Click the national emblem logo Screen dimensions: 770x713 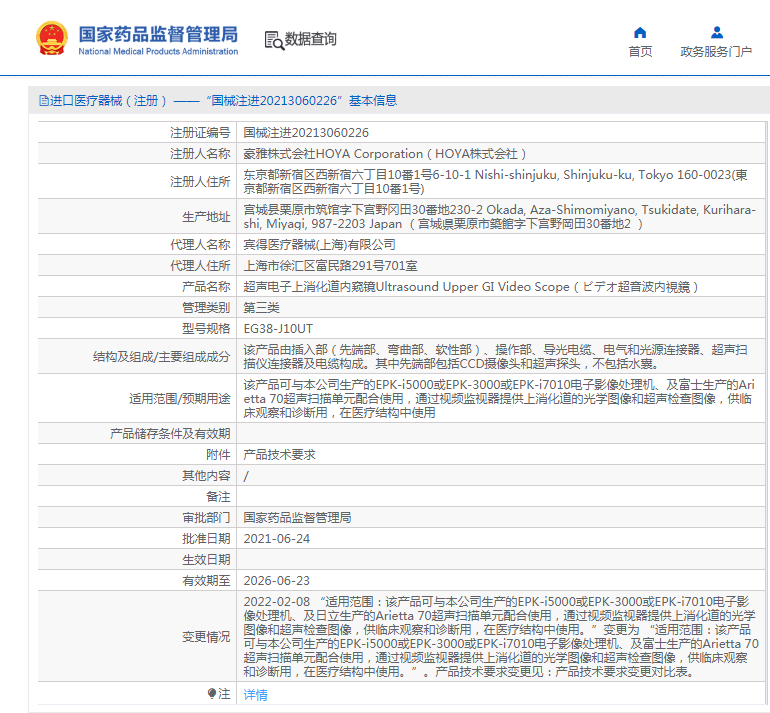click(51, 38)
